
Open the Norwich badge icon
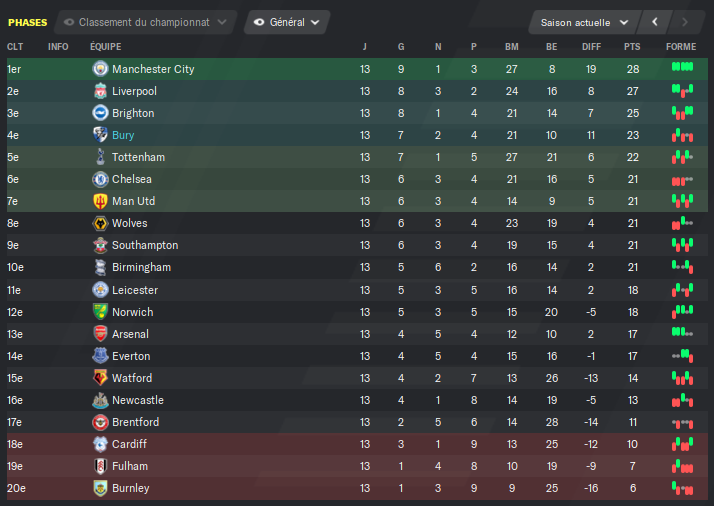pyautogui.click(x=100, y=312)
